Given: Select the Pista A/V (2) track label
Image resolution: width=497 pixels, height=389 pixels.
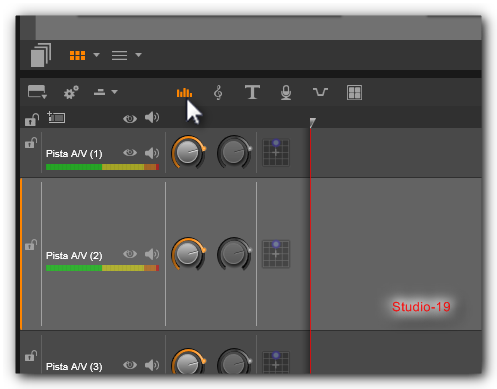Looking at the screenshot, I should 74,256.
